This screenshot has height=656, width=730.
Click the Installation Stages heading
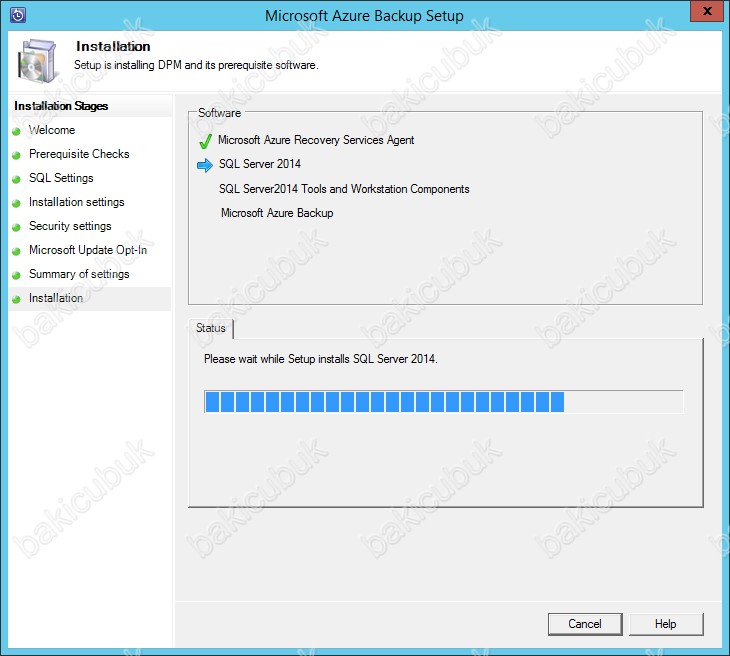pos(61,106)
